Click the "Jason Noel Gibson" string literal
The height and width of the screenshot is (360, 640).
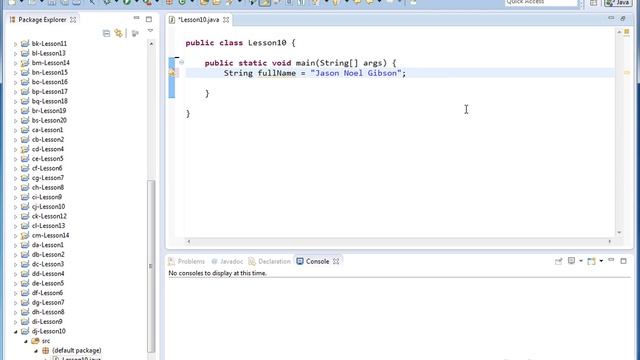[356, 73]
